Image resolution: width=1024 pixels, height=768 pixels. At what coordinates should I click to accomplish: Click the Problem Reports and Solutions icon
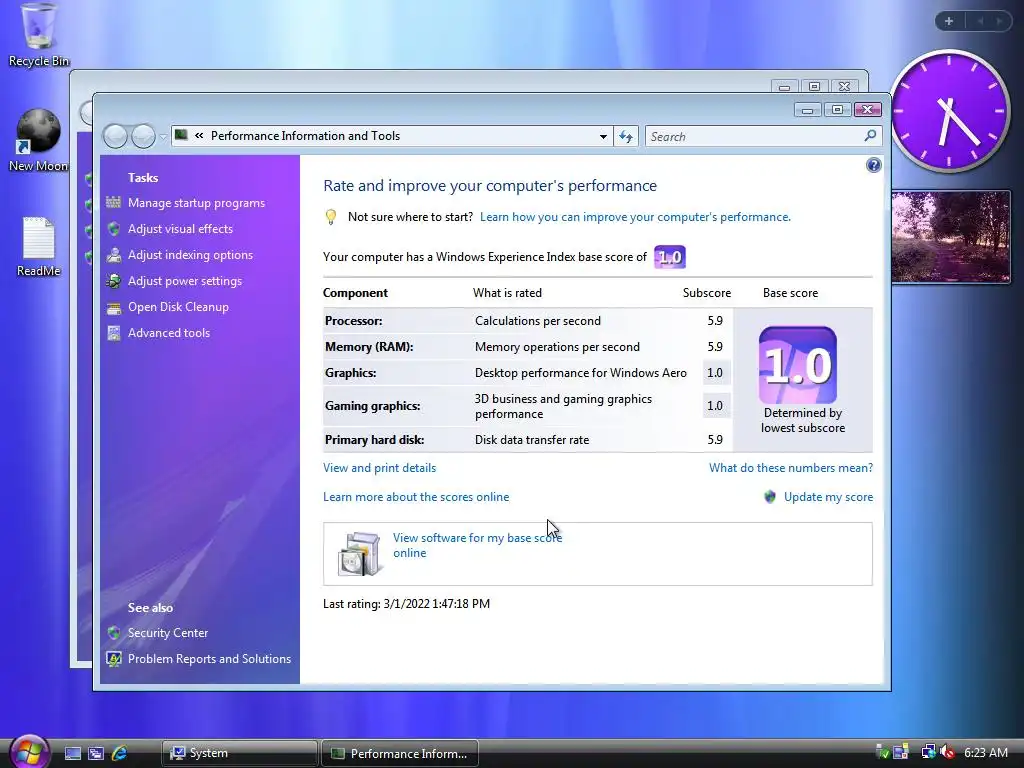[x=114, y=659]
